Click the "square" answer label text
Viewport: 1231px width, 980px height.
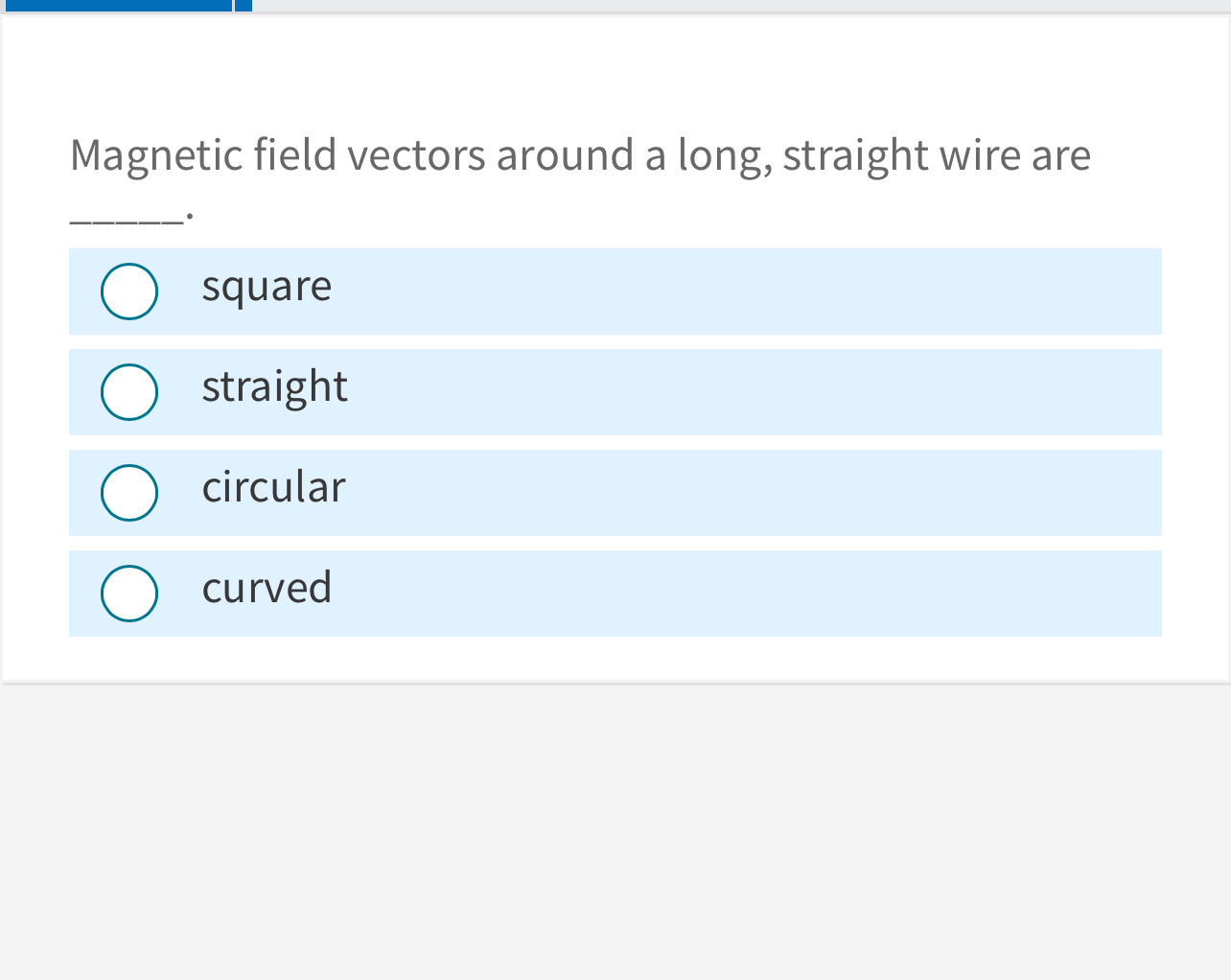267,287
